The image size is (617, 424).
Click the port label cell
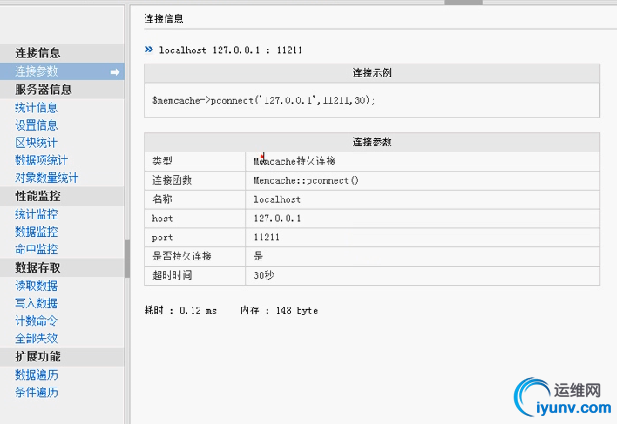coord(195,237)
